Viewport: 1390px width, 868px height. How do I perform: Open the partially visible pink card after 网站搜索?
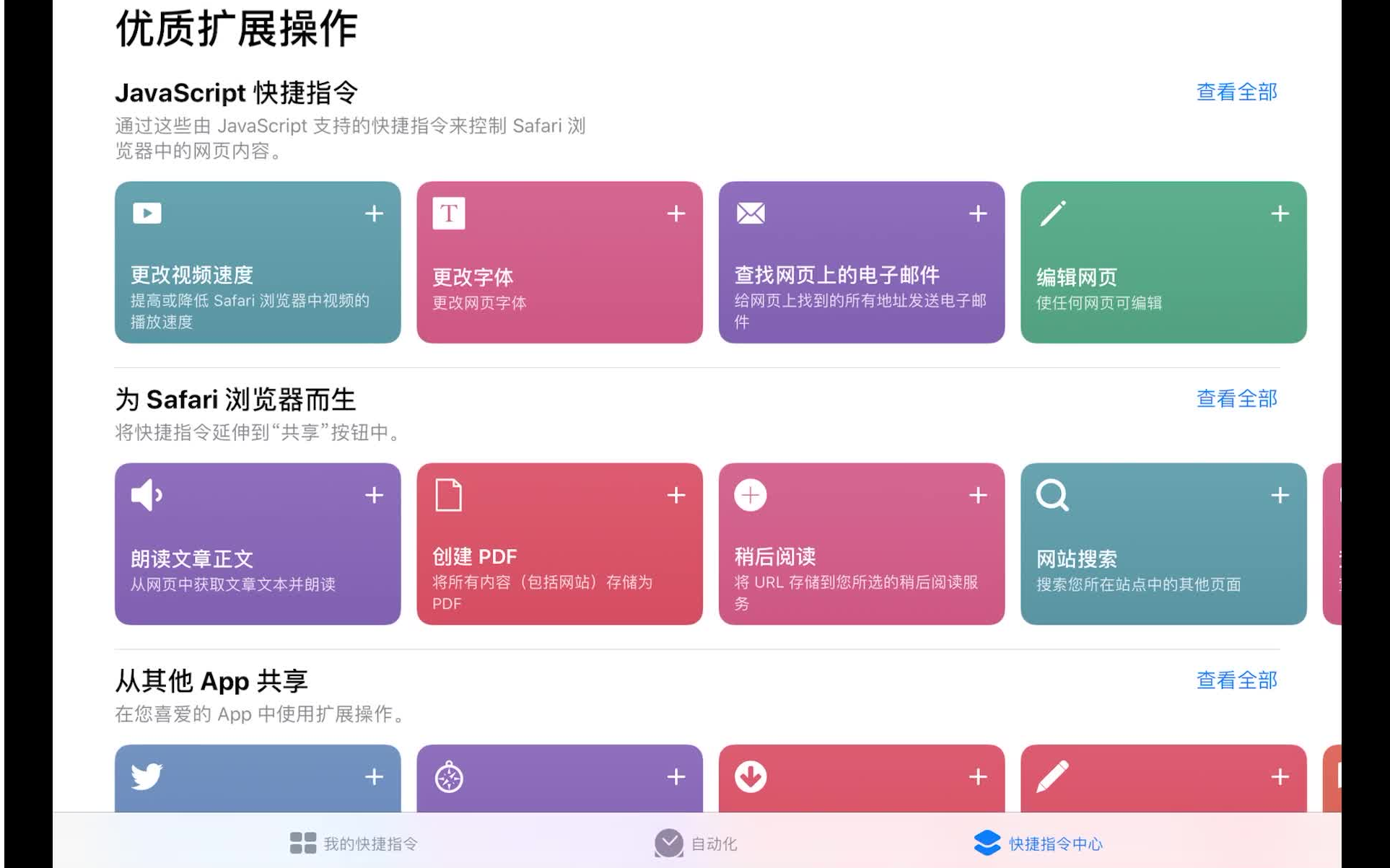(x=1332, y=544)
